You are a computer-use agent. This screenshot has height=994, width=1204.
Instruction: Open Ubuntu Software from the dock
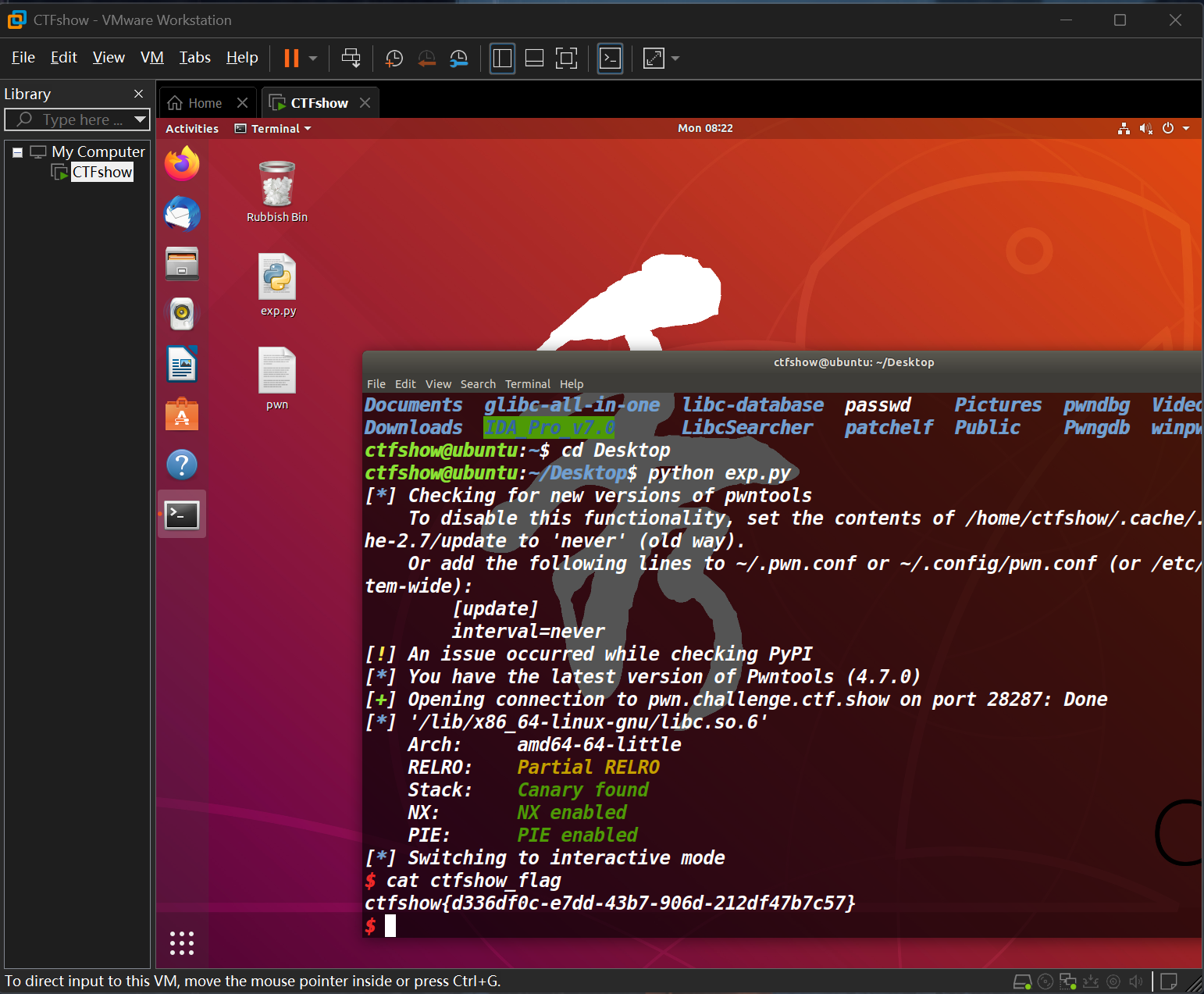coord(182,414)
